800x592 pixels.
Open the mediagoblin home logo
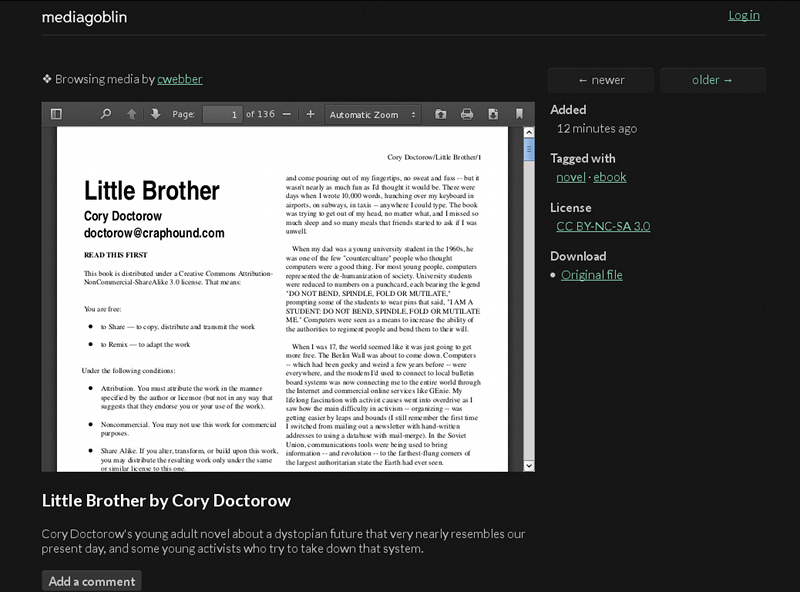pyautogui.click(x=84, y=17)
